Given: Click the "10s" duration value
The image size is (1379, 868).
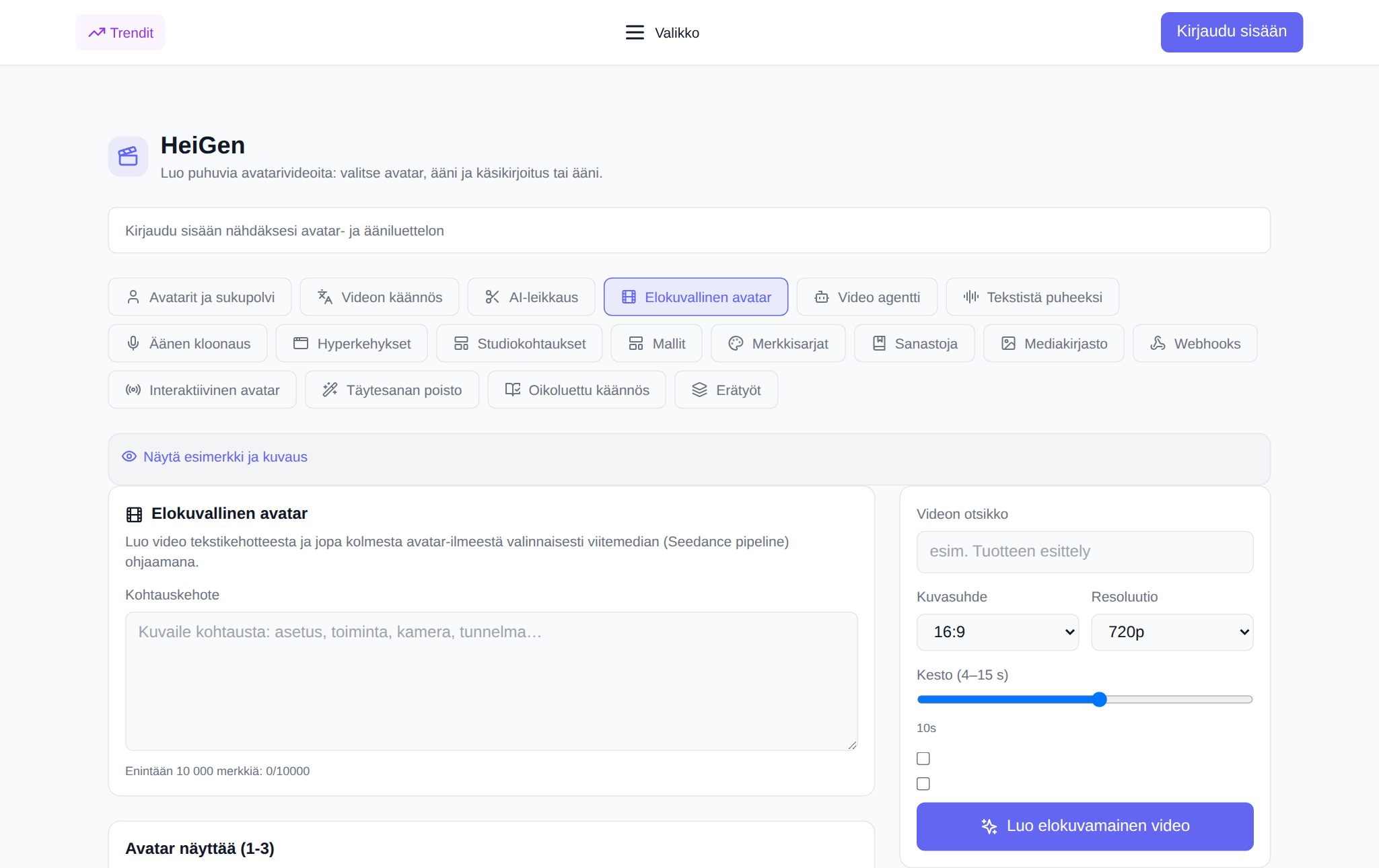Looking at the screenshot, I should [926, 728].
